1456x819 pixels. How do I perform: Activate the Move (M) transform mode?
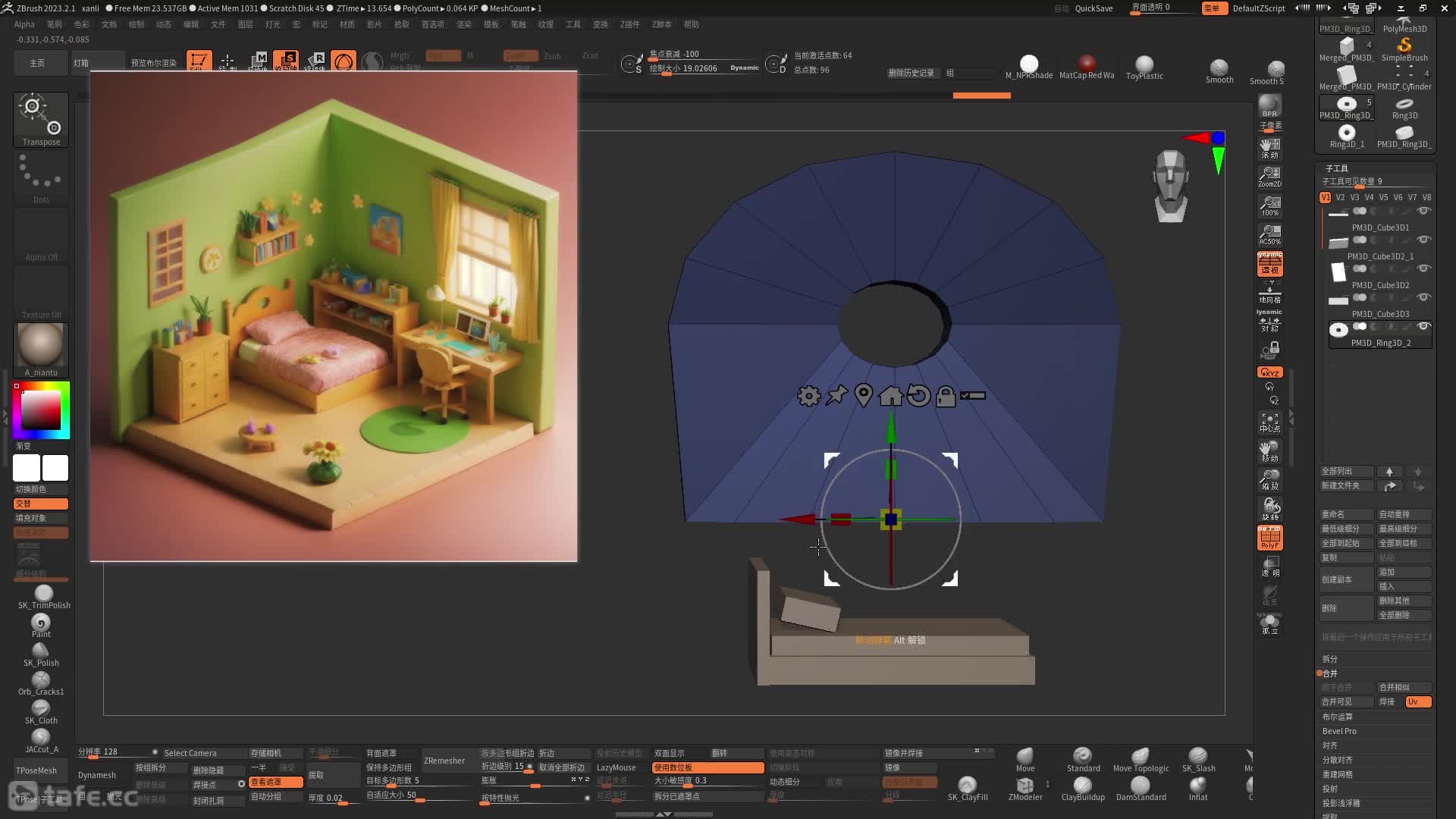point(258,61)
